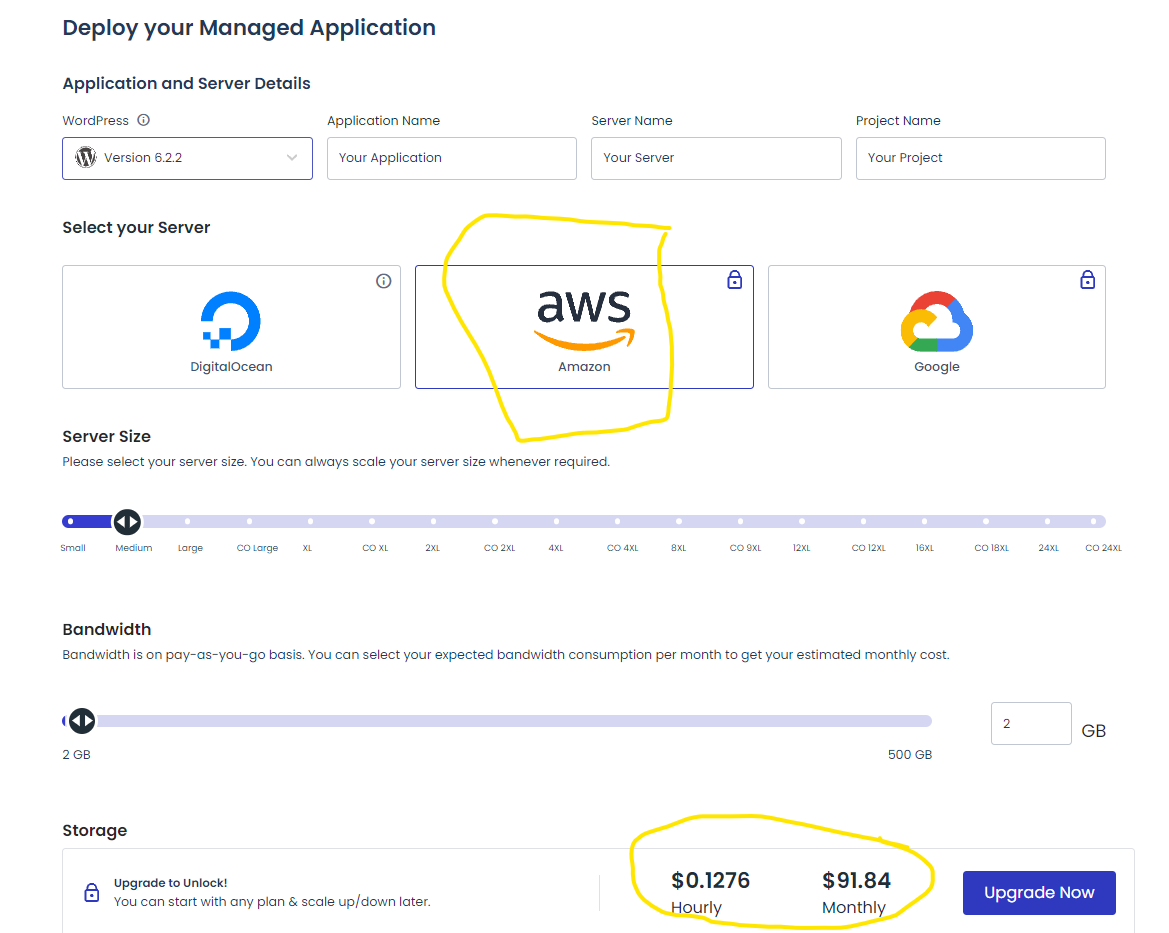Click the bandwidth GB input box
The image size is (1169, 933).
coord(1031,723)
